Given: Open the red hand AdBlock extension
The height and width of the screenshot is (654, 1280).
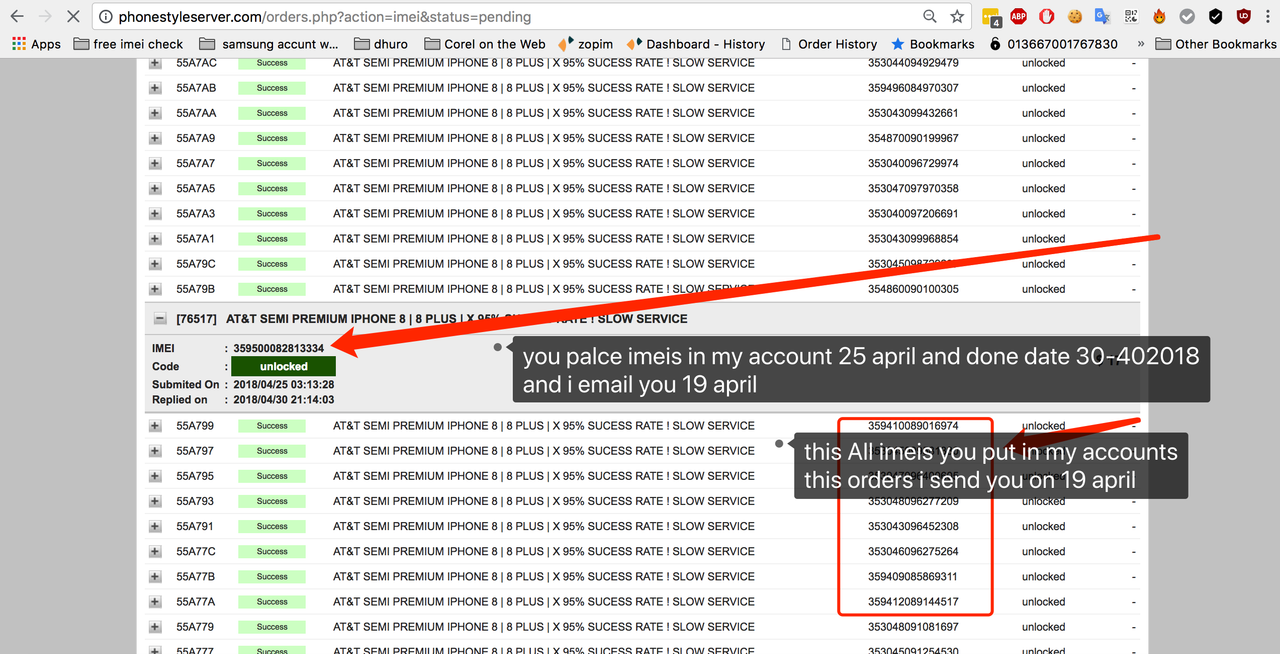Looking at the screenshot, I should click(1046, 16).
